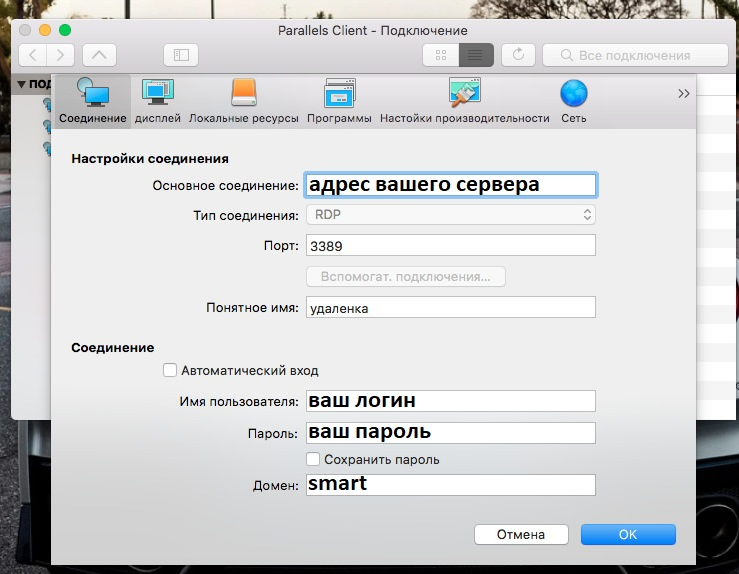The image size is (739, 574).
Task: Open the Локальные ресурсы tab
Action: click(244, 101)
